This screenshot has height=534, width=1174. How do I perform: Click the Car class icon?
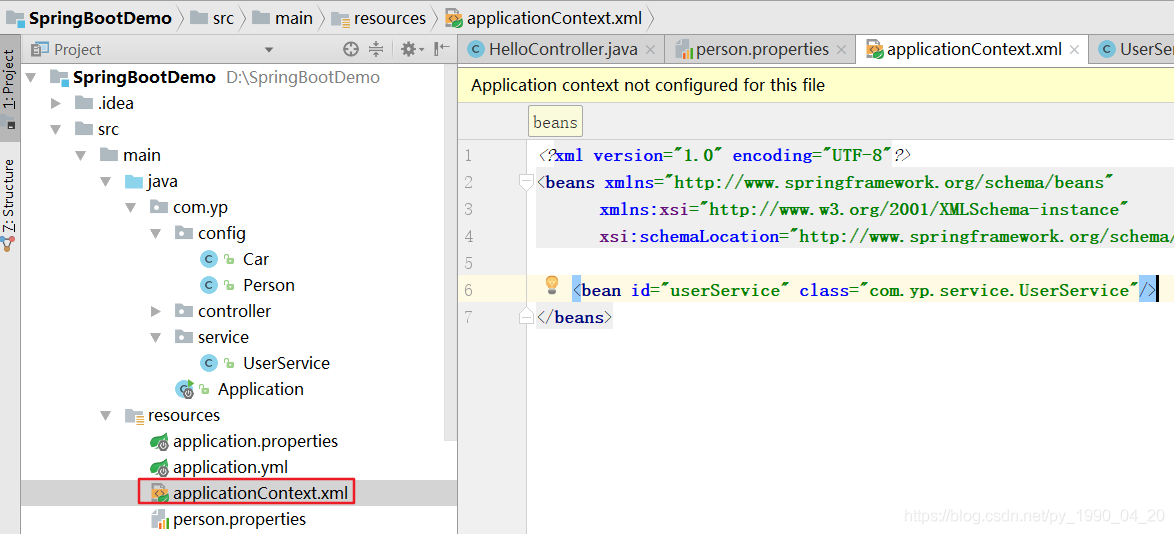209,259
